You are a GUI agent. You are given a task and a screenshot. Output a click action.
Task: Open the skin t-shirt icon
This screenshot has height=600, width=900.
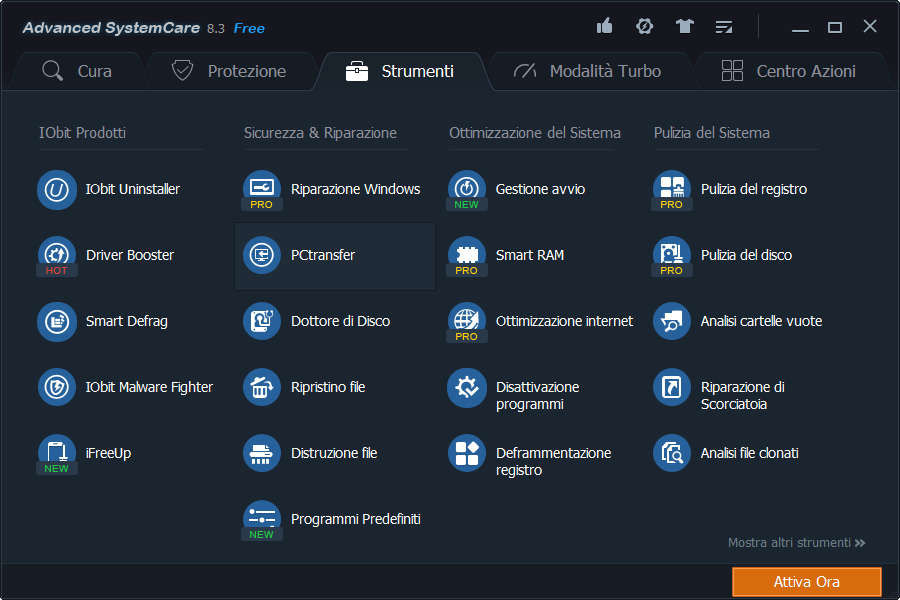(x=684, y=27)
